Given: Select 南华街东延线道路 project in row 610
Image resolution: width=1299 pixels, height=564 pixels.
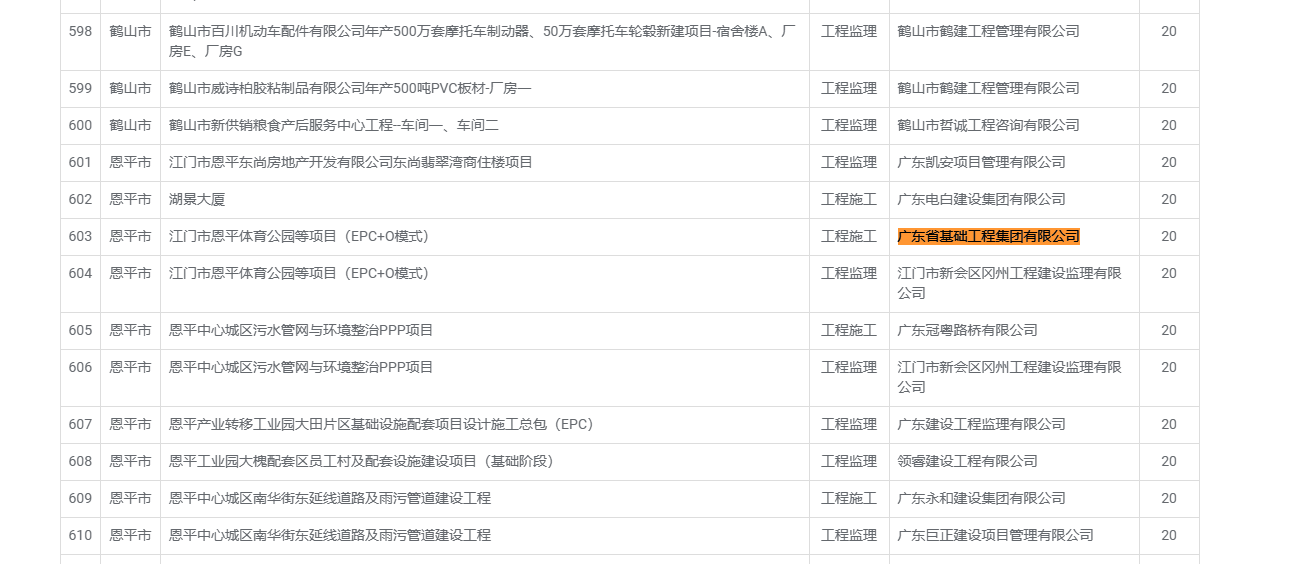Looking at the screenshot, I should [x=330, y=536].
